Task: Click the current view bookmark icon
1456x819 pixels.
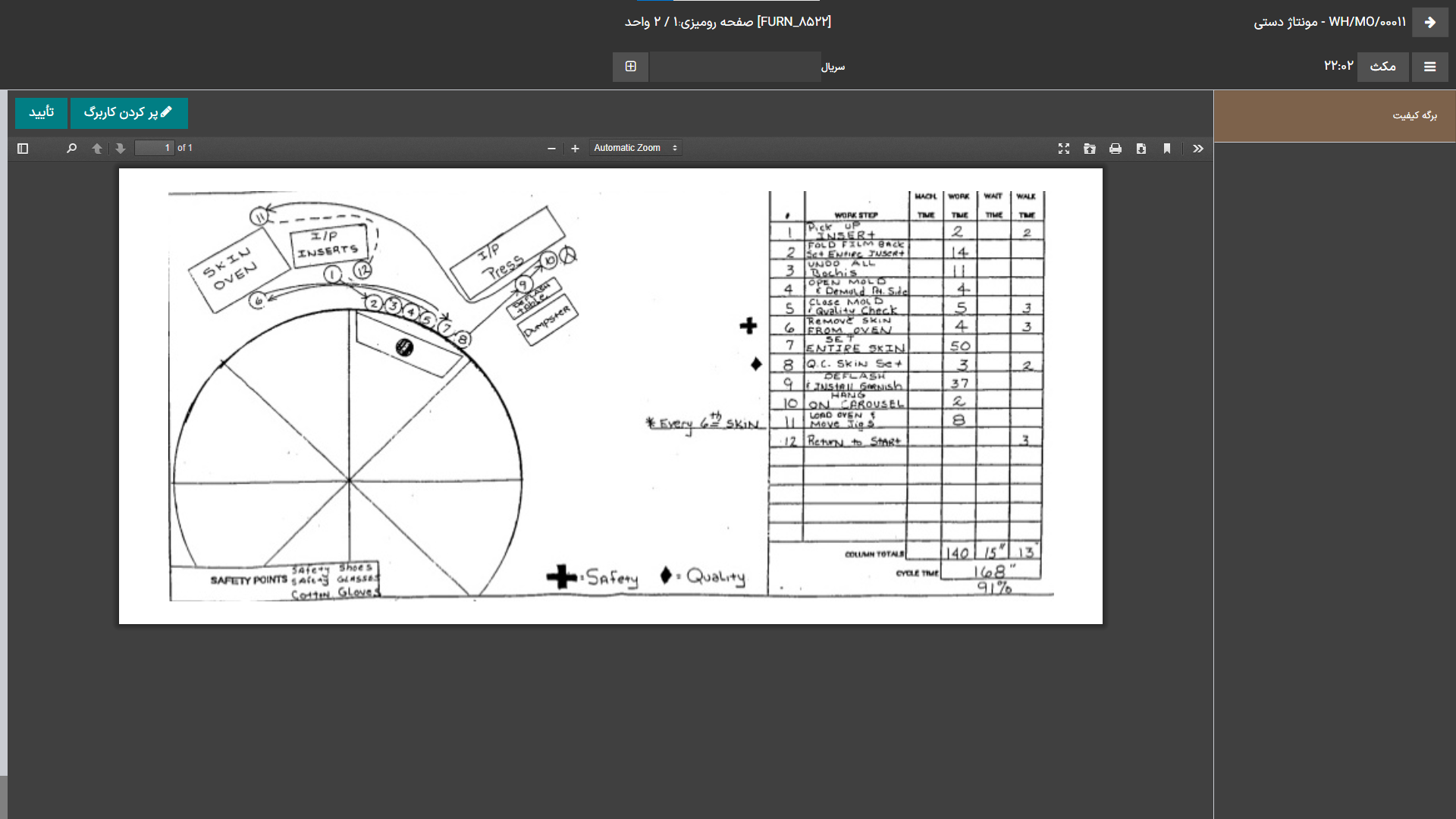Action: click(x=1166, y=149)
